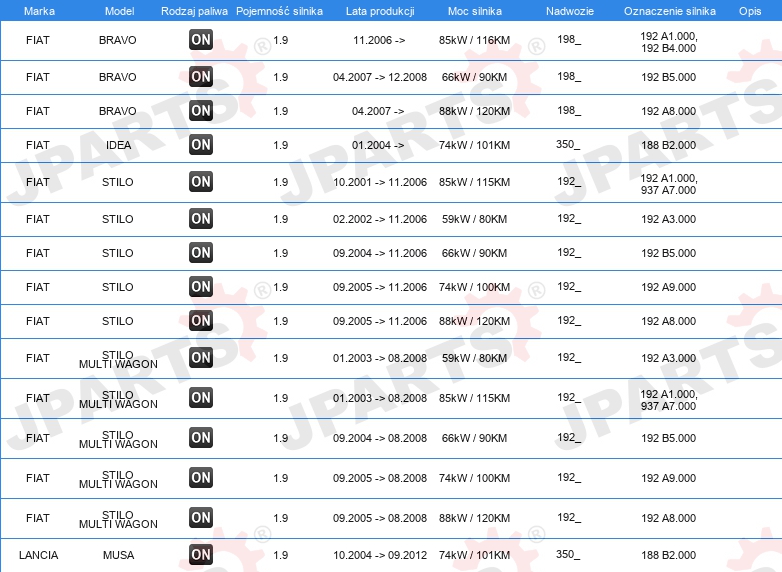Screen dimensions: 782x572
Task: Click the 10.2001 -> 11.2006 date cell
Action: 380,182
